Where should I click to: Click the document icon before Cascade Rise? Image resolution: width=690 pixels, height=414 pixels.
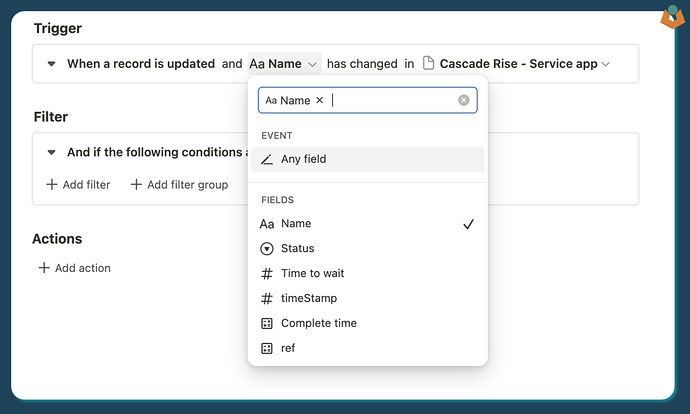coord(428,64)
